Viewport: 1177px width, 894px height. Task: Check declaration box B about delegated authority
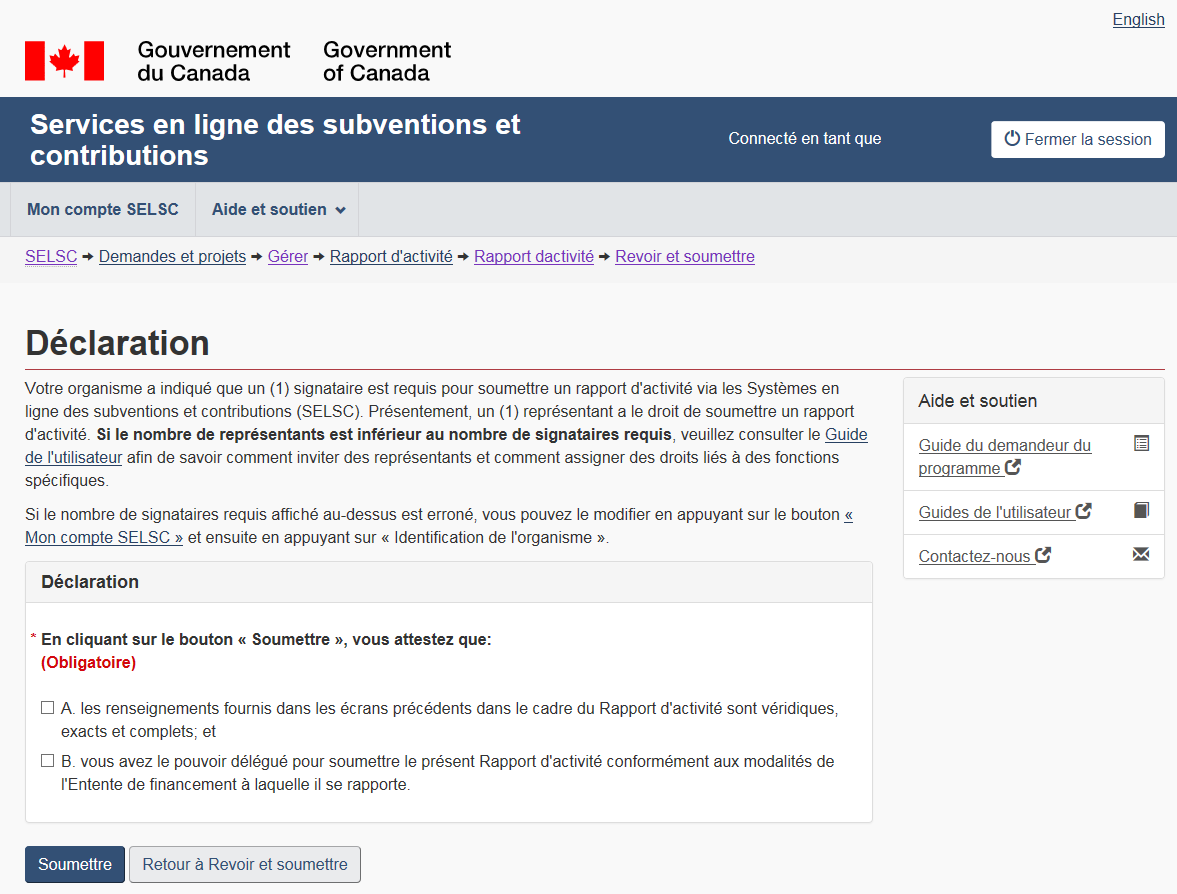click(47, 761)
